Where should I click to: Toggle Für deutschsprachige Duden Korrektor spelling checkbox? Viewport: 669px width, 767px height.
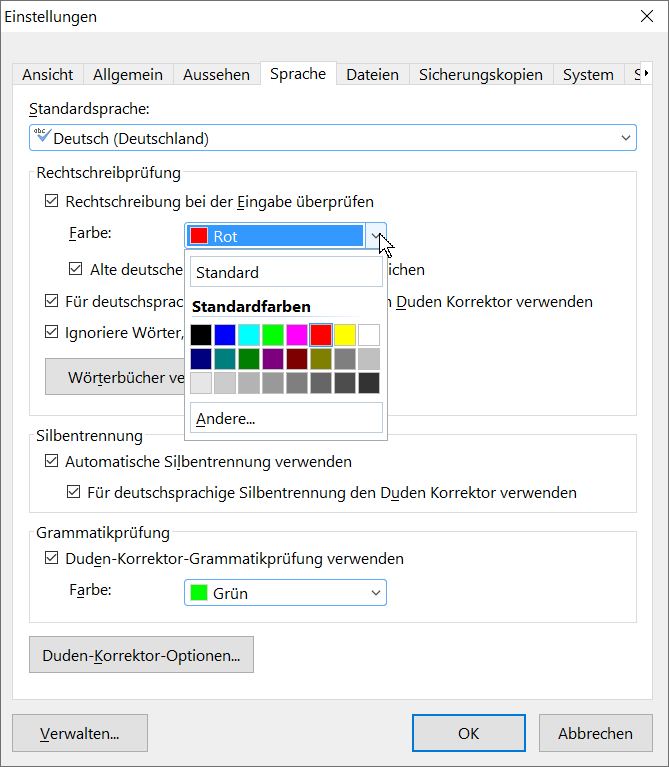pyautogui.click(x=51, y=301)
